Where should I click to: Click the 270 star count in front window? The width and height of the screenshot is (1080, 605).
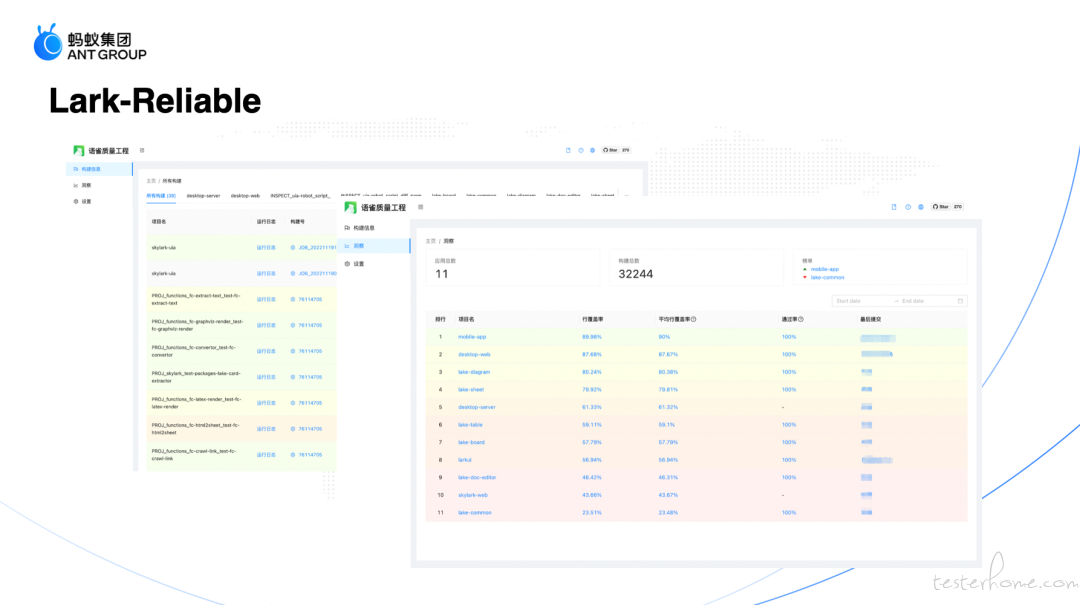click(x=957, y=207)
